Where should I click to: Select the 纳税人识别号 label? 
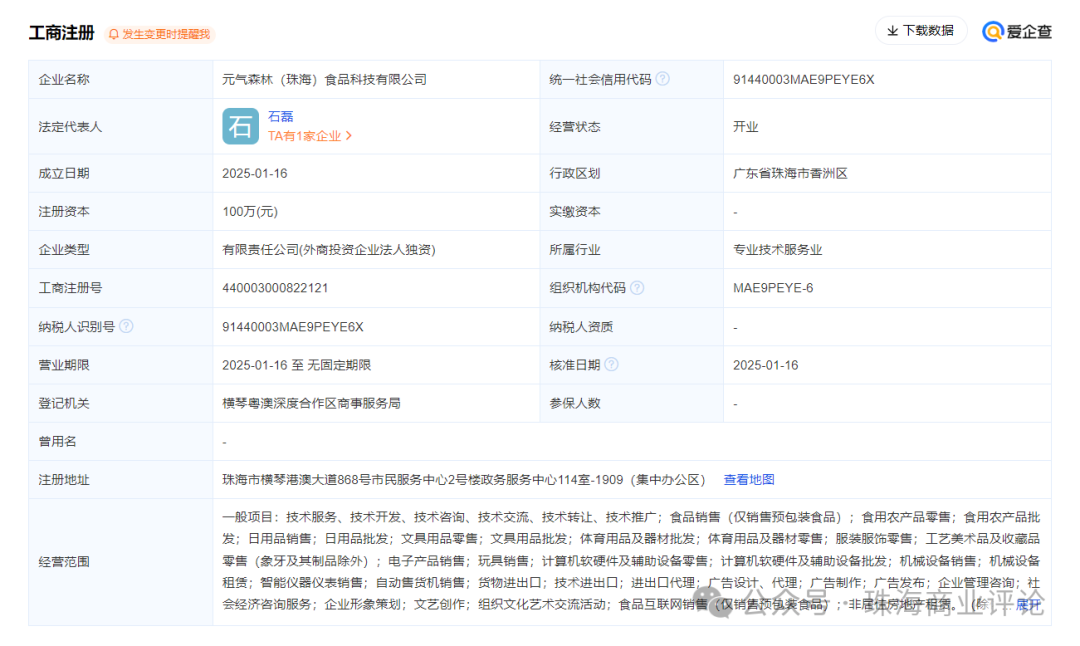coord(76,326)
